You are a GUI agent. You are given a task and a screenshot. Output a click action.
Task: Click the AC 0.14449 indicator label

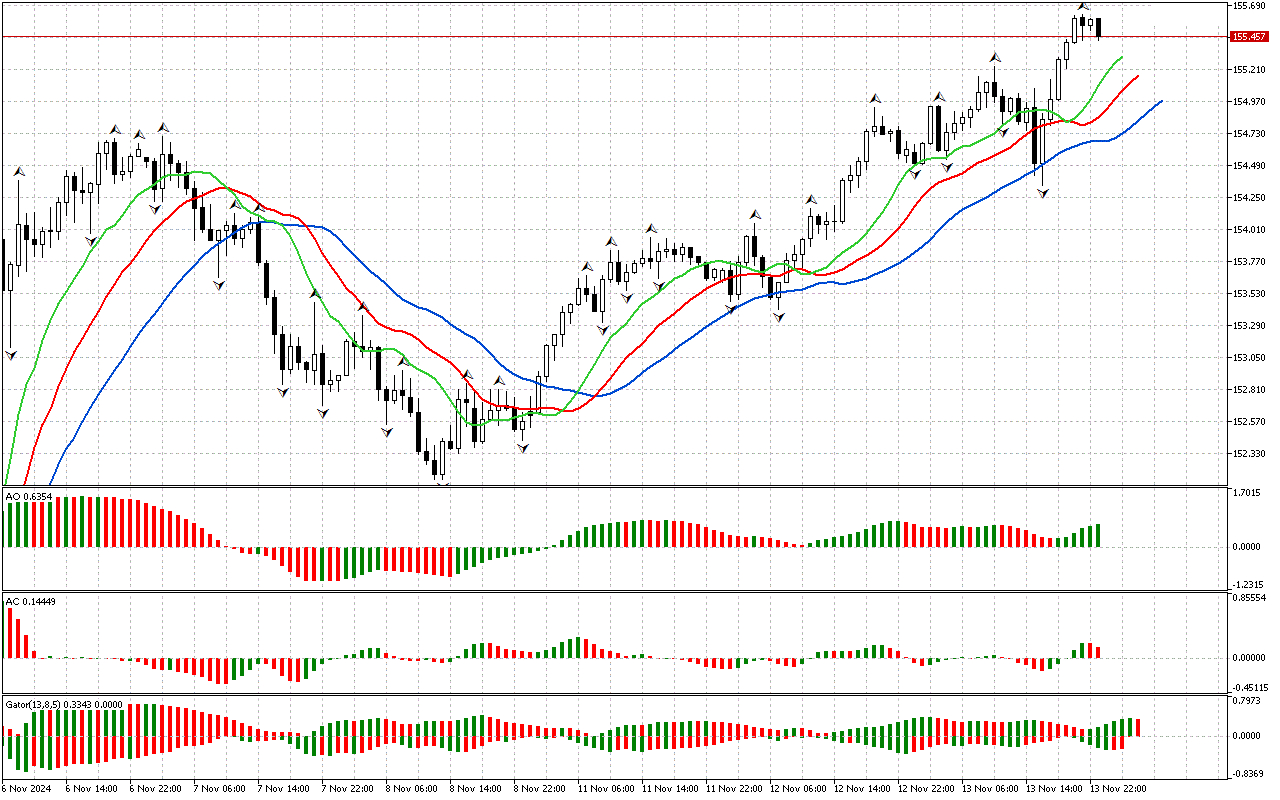pyautogui.click(x=31, y=601)
